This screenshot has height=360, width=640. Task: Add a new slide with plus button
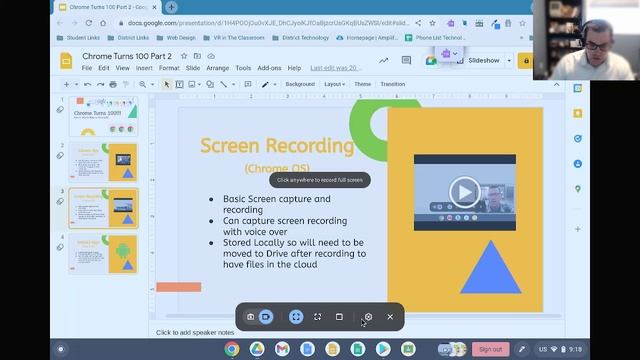(x=66, y=84)
